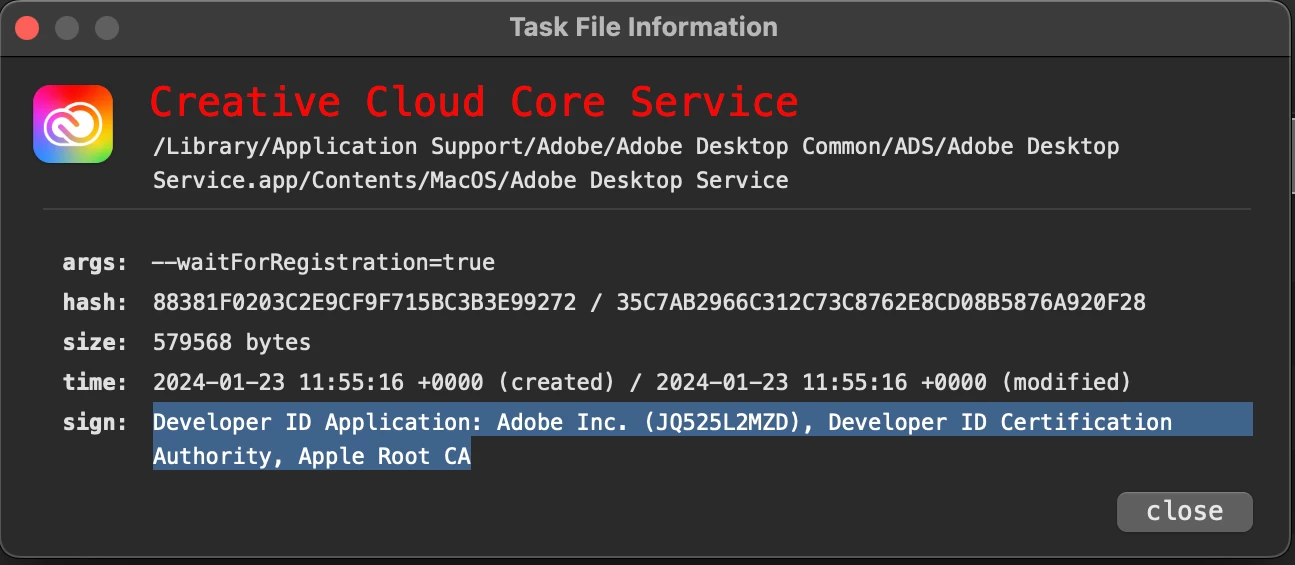The height and width of the screenshot is (565, 1295).
Task: Click the args field label
Action: coord(95,263)
